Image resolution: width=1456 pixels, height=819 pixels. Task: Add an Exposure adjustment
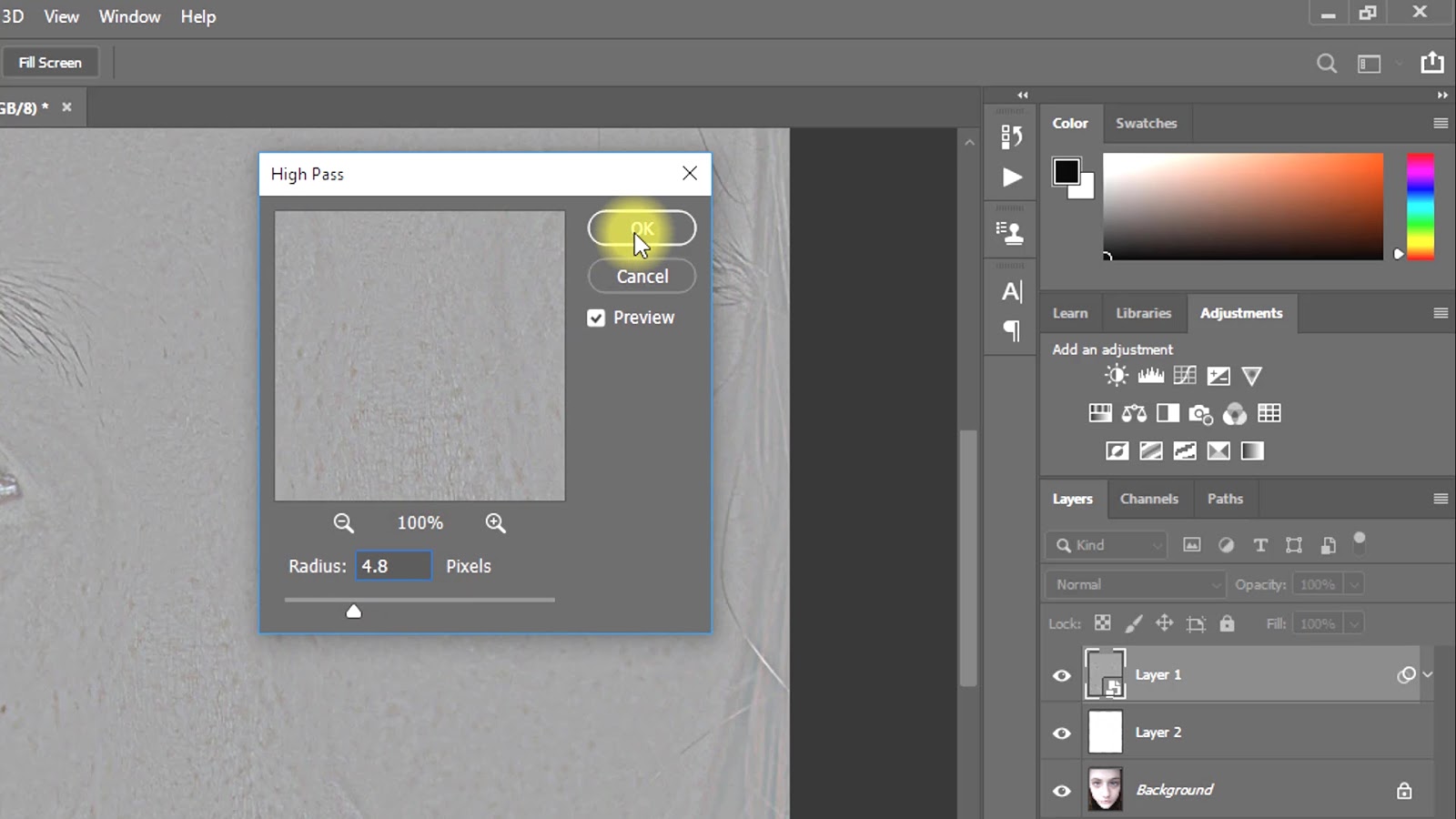(1218, 376)
